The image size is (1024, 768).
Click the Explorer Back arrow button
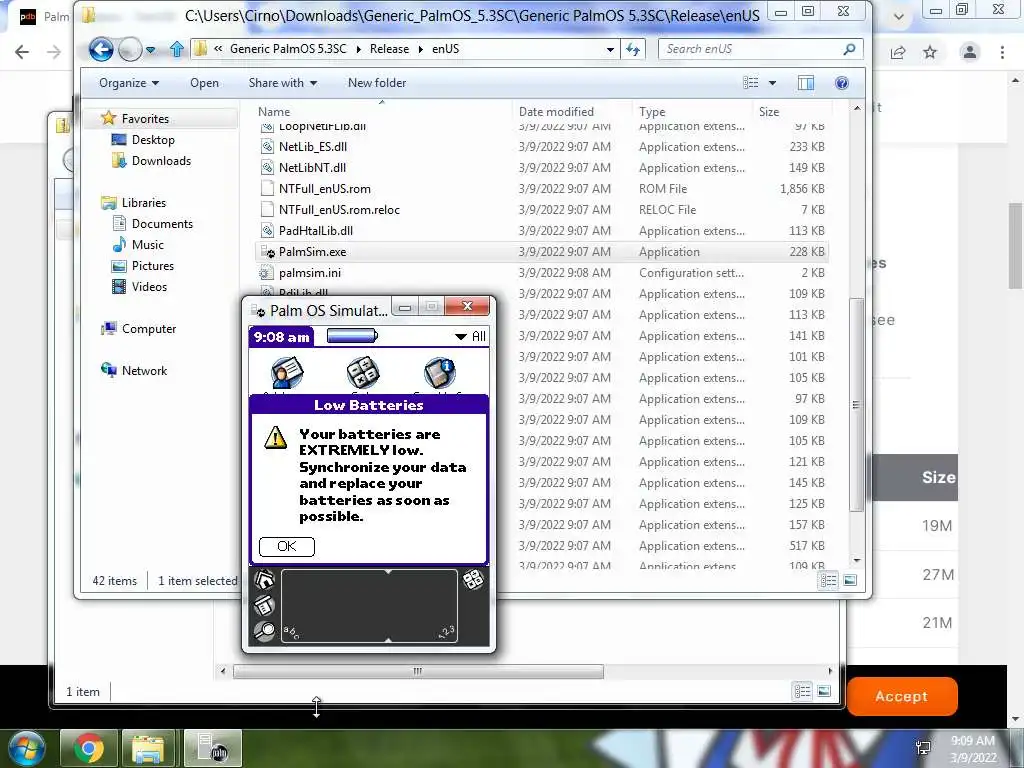[101, 49]
